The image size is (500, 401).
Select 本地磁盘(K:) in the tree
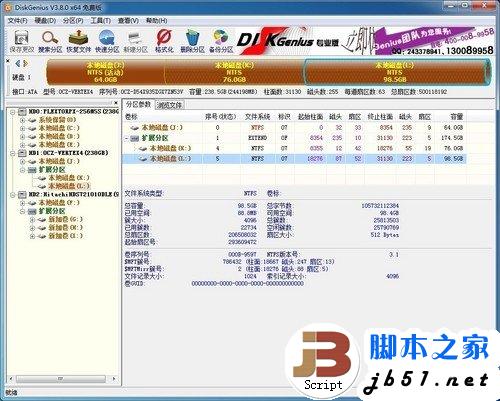coord(69,178)
